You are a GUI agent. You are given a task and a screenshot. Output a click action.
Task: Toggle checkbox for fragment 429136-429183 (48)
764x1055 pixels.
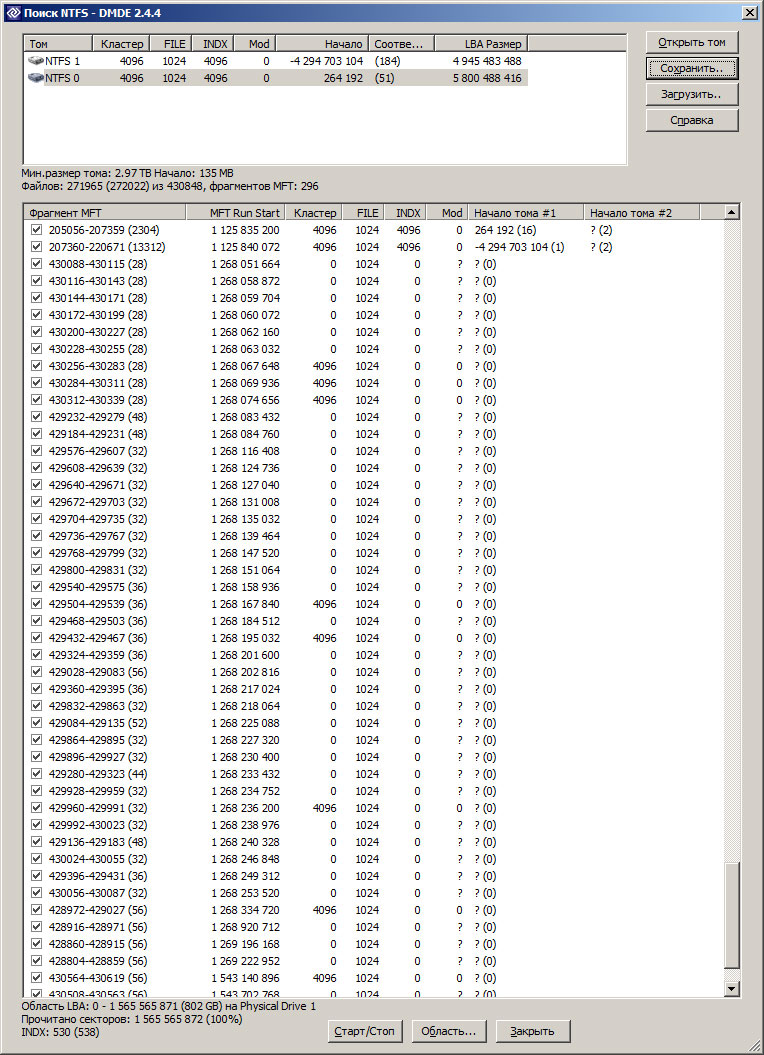[x=36, y=842]
